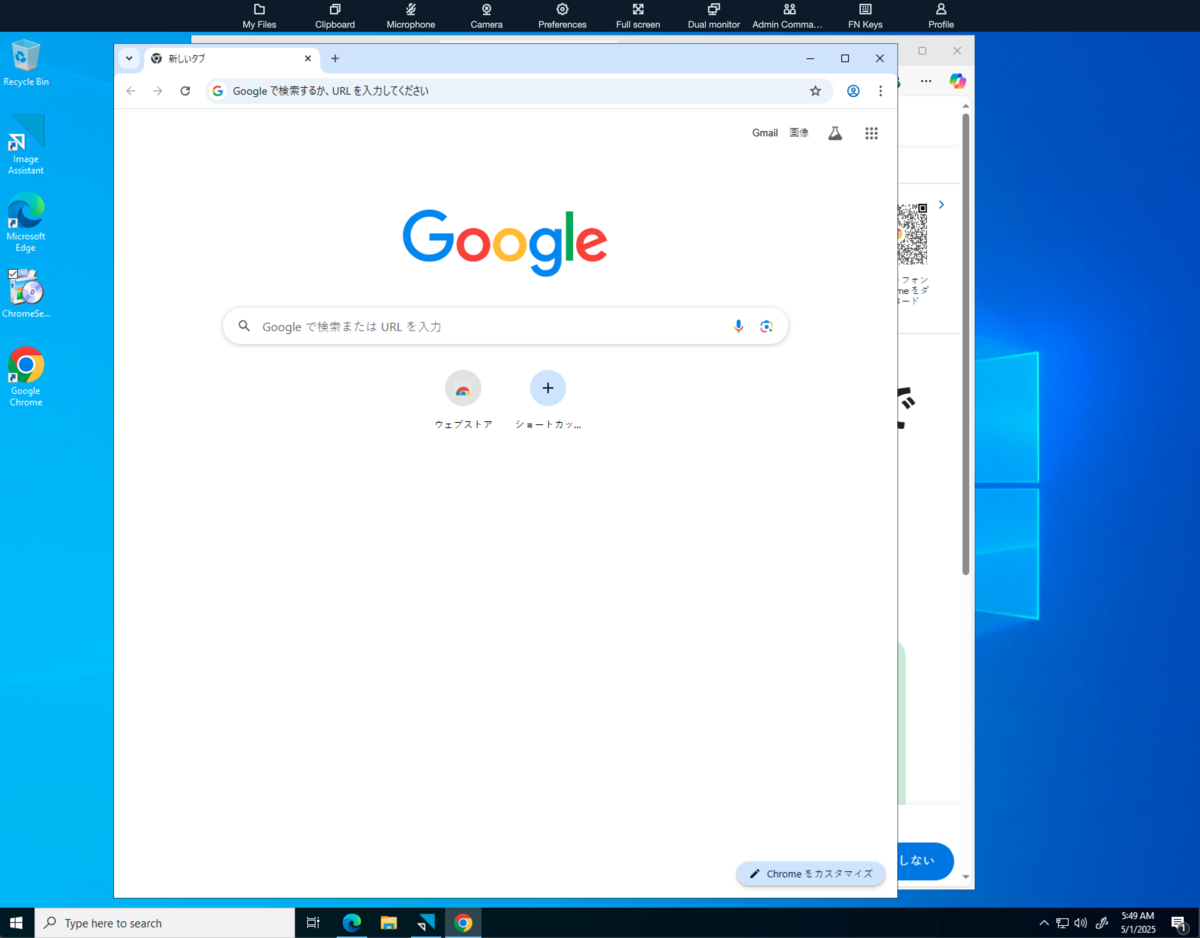Viewport: 1200px width, 938px height.
Task: Click the Chrome taskbar icon
Action: [x=463, y=923]
